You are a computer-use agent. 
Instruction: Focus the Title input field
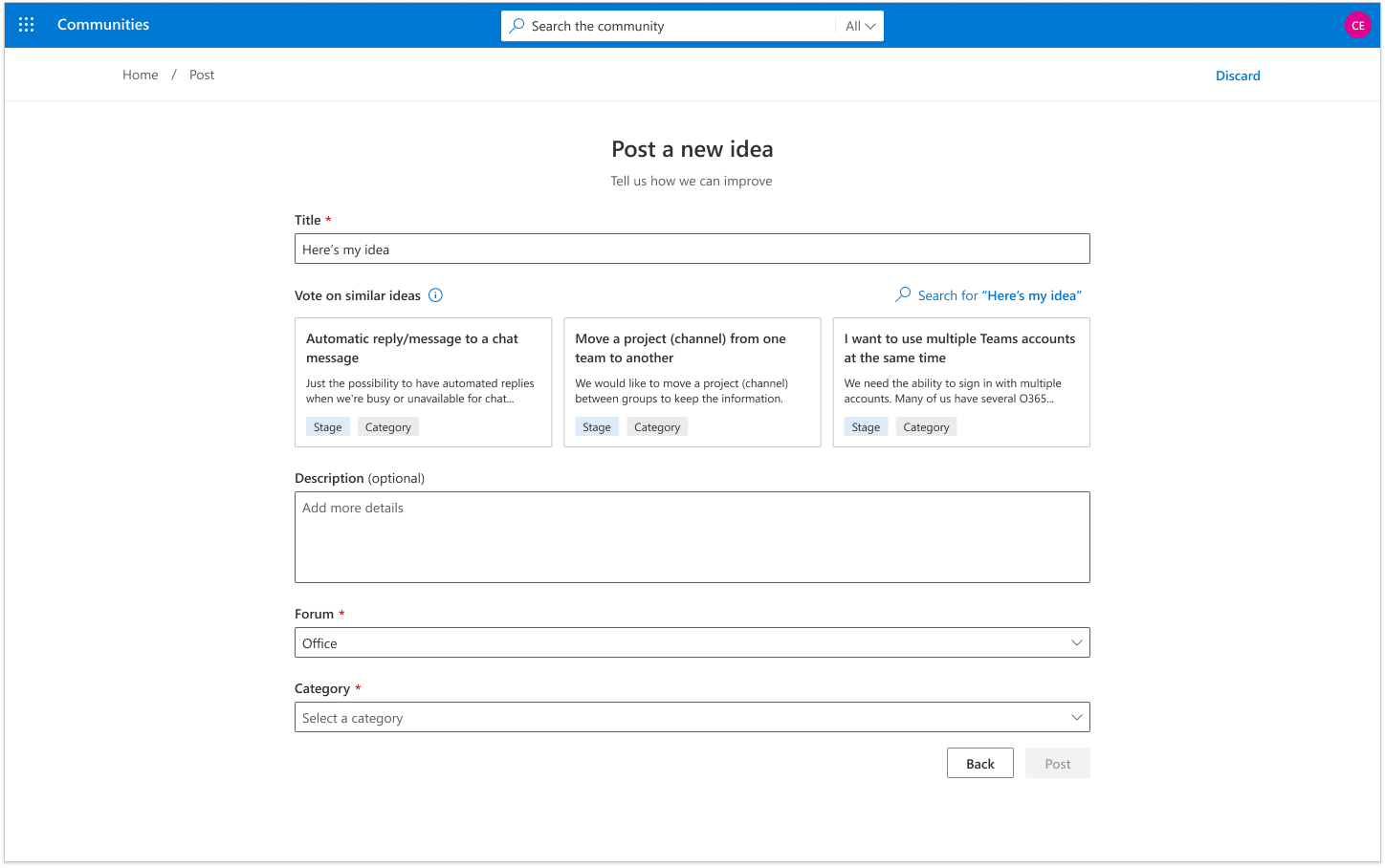point(692,249)
